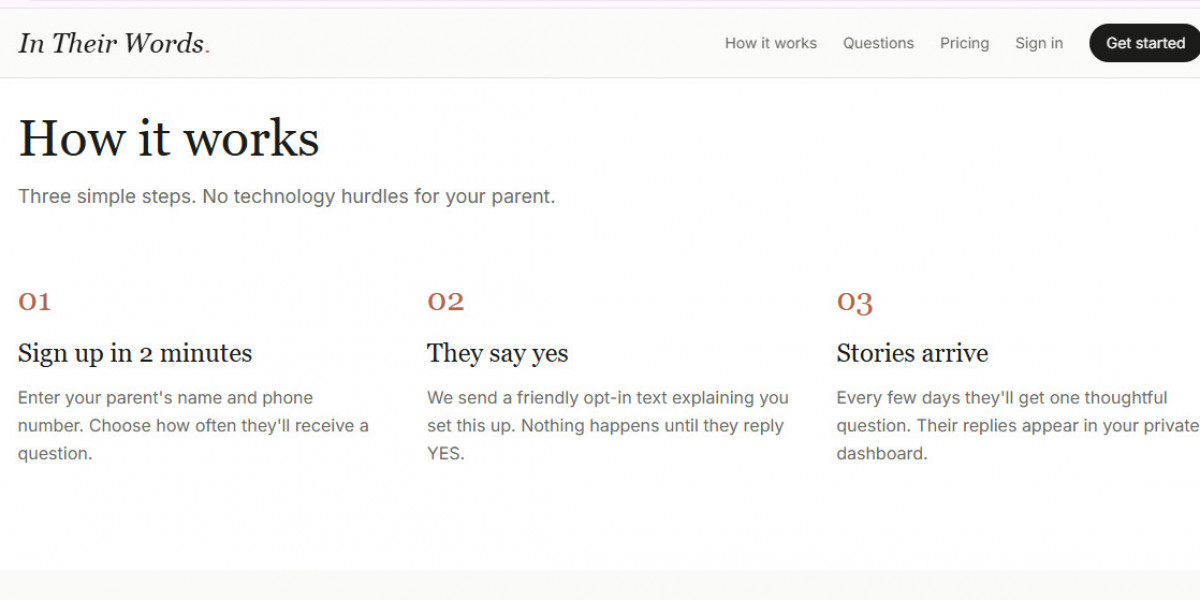The height and width of the screenshot is (600, 1200).
Task: Select the Sign in link
Action: click(1039, 43)
